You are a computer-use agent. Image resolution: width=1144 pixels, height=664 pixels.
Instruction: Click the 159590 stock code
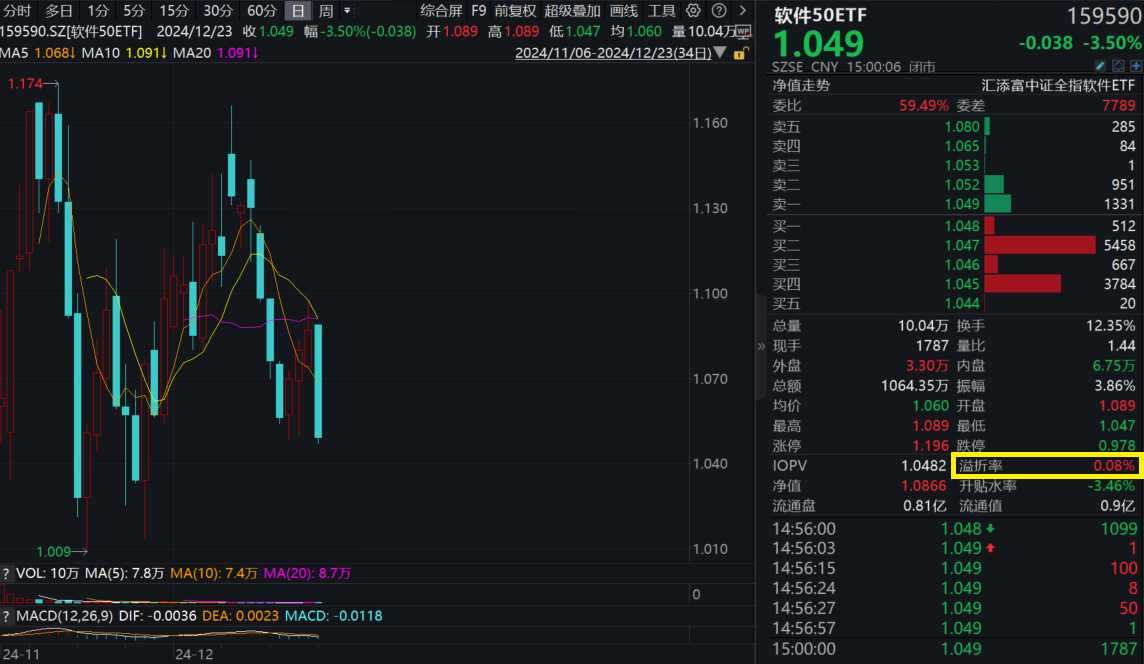pyautogui.click(x=1105, y=15)
